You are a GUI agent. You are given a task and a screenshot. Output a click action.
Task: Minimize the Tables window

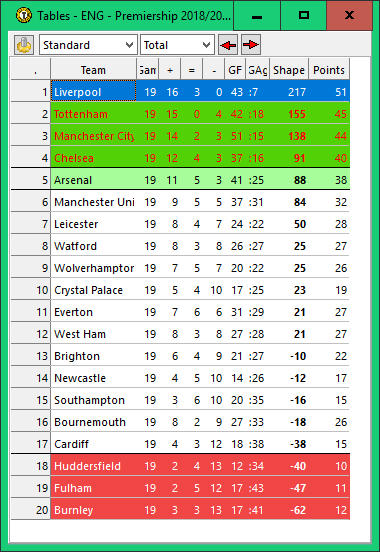pos(257,15)
